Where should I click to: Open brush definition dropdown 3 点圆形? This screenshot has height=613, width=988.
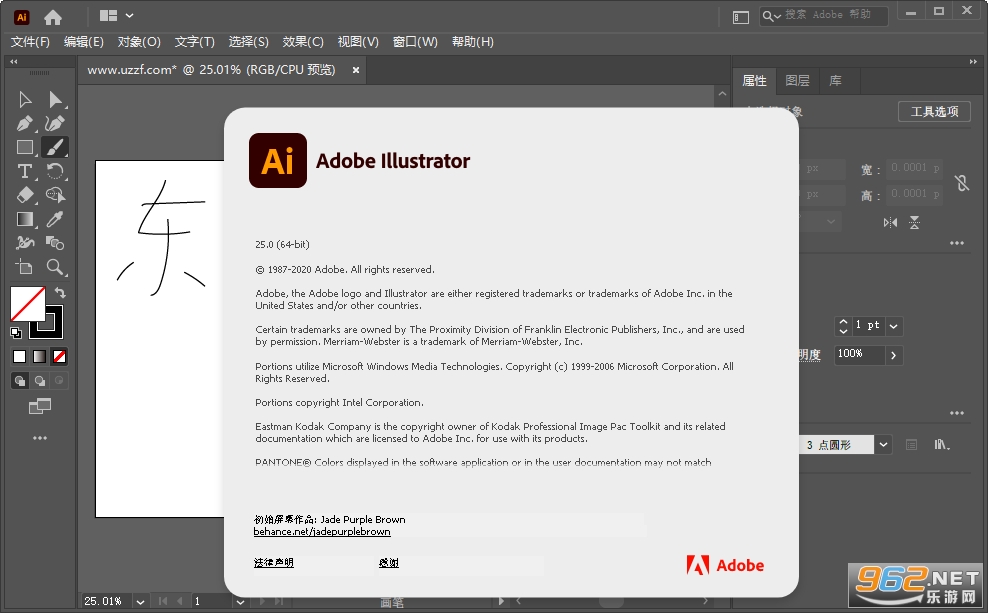883,445
